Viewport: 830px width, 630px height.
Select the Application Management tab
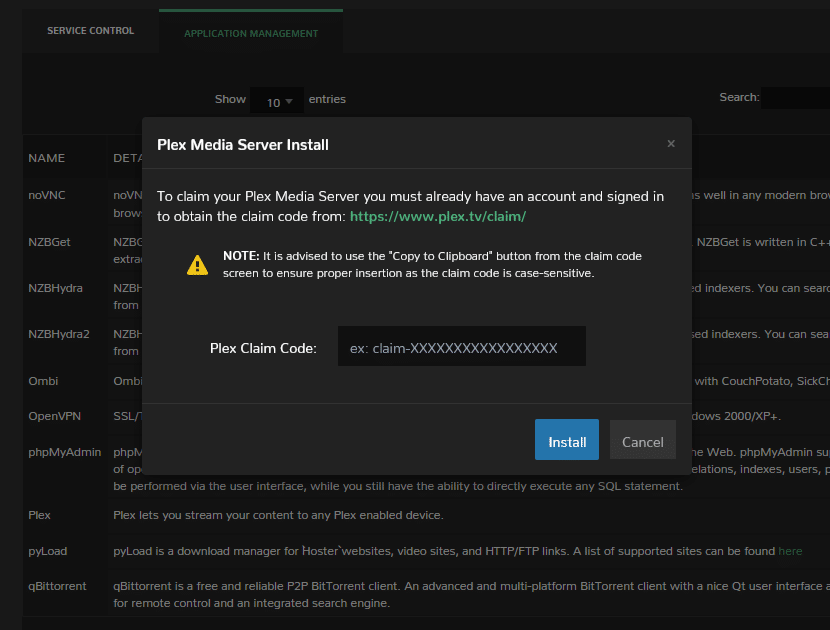point(251,33)
